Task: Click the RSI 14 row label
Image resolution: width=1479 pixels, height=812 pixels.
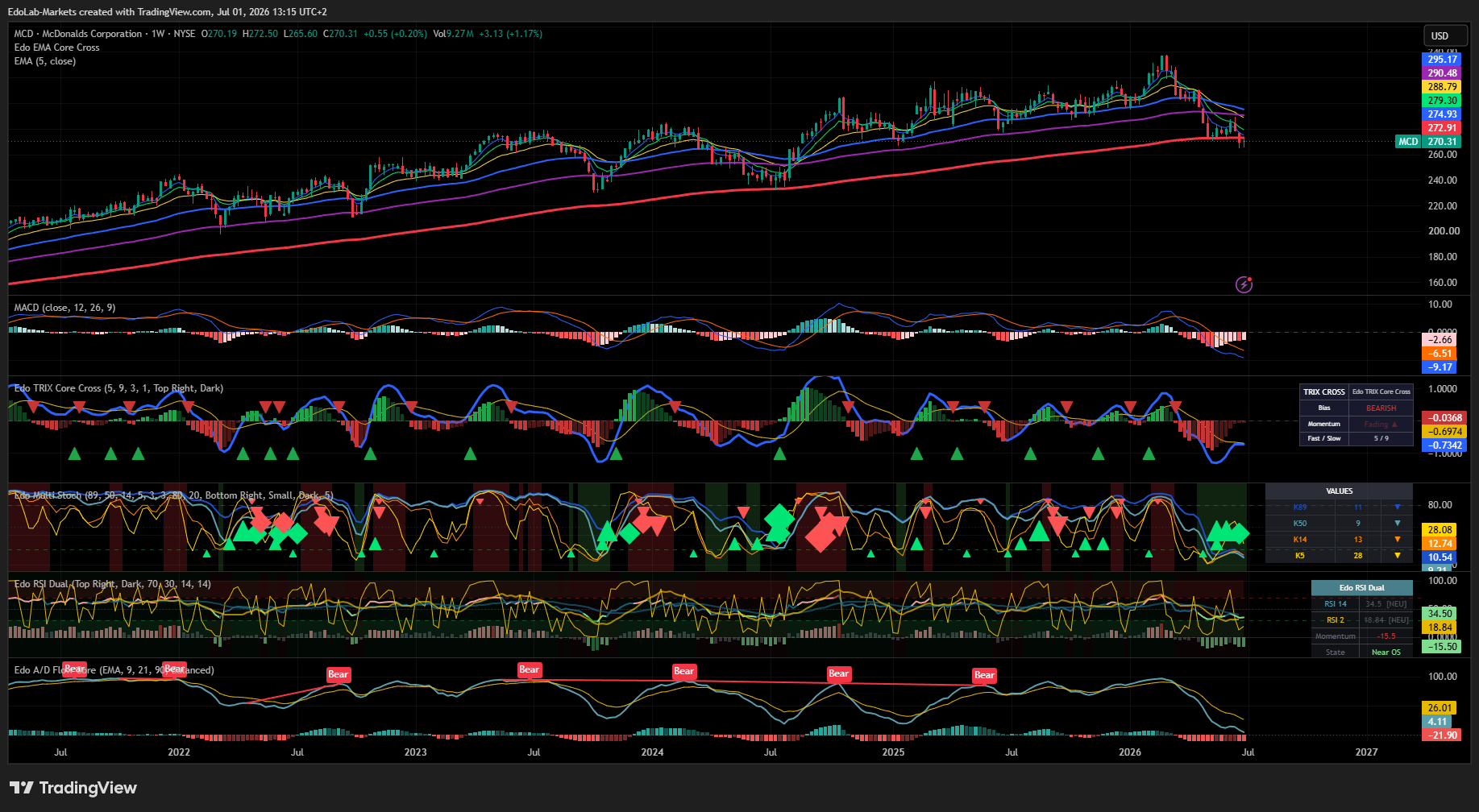Action: point(1336,604)
